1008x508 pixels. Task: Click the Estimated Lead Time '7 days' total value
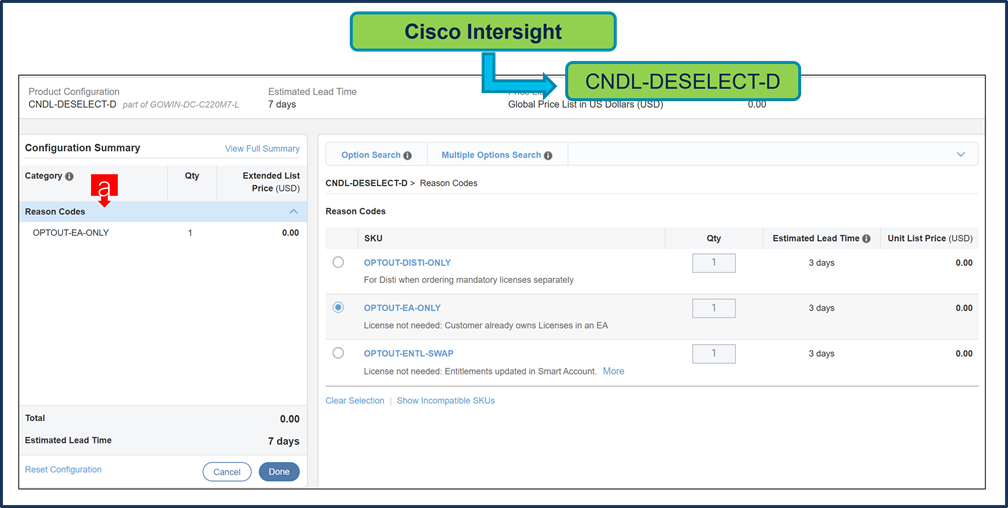pos(284,441)
